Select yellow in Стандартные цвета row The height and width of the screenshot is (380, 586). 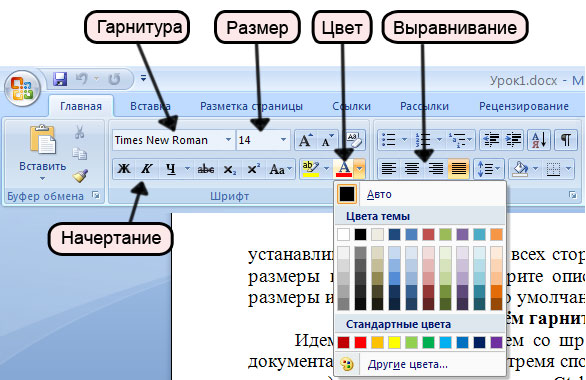point(394,342)
